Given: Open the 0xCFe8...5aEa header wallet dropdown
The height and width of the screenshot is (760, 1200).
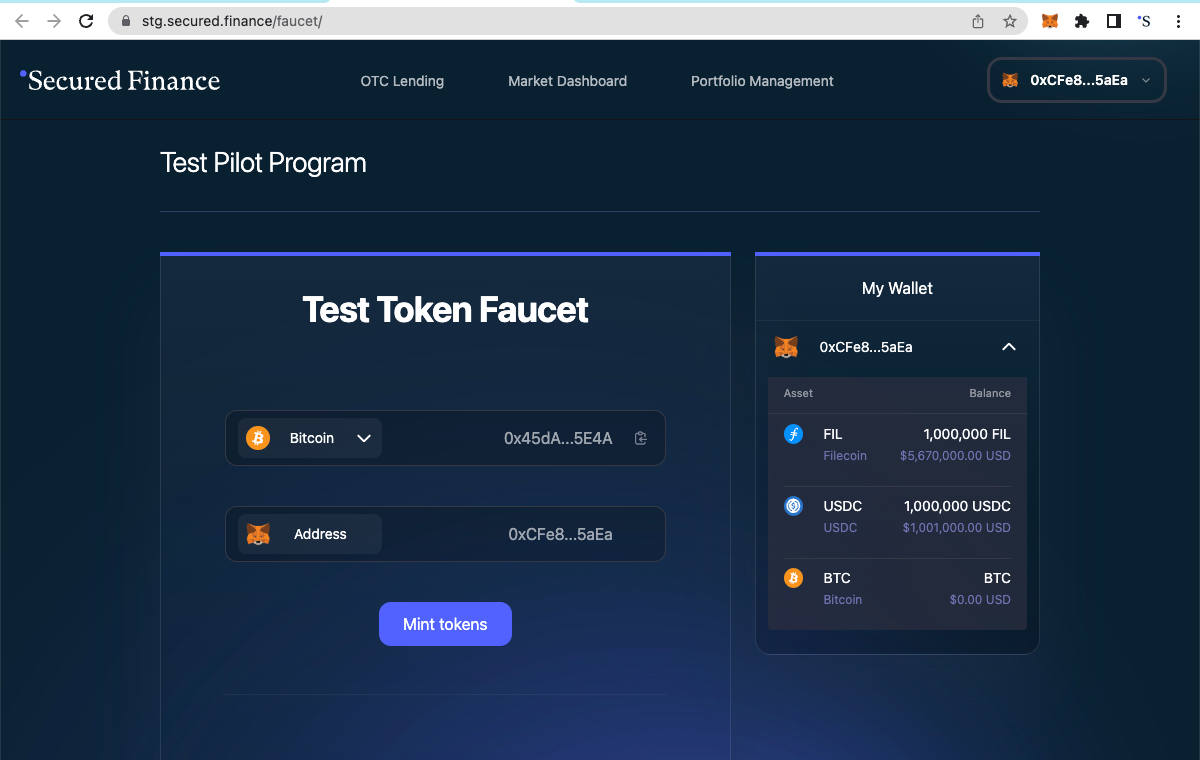Looking at the screenshot, I should point(1077,80).
